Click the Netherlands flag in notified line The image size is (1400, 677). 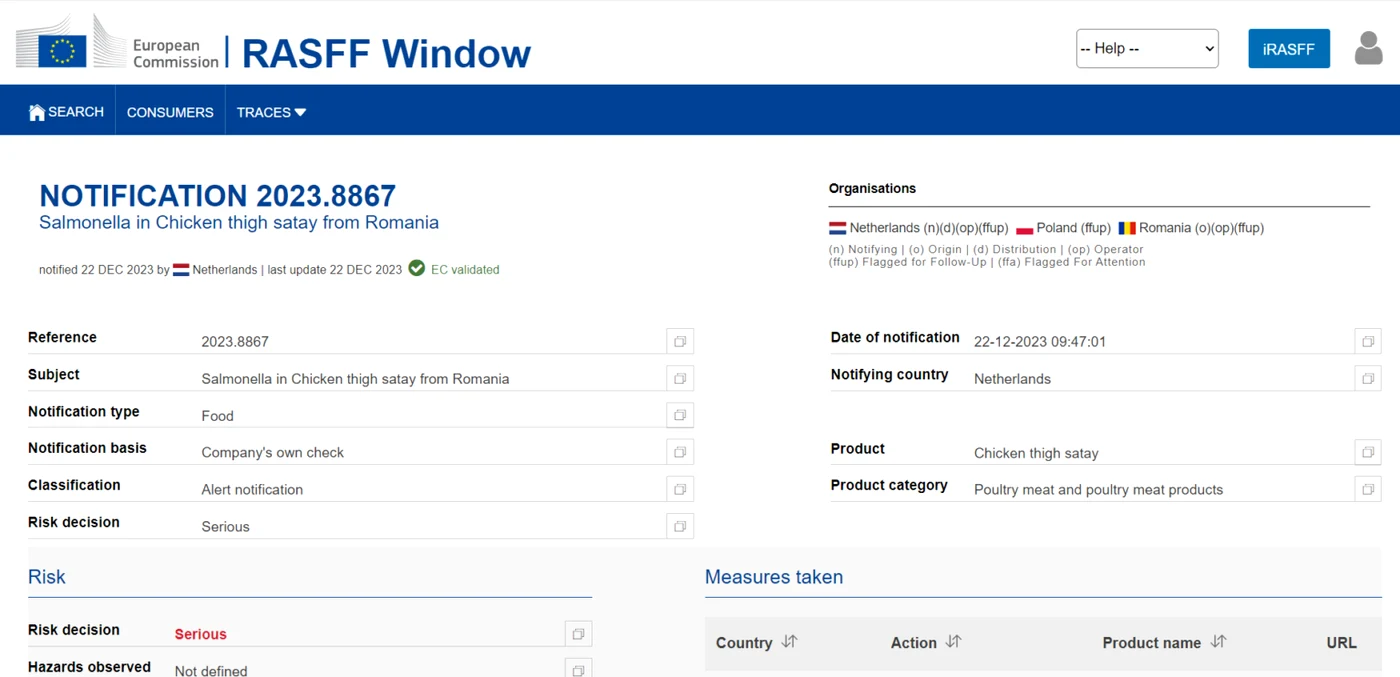181,270
